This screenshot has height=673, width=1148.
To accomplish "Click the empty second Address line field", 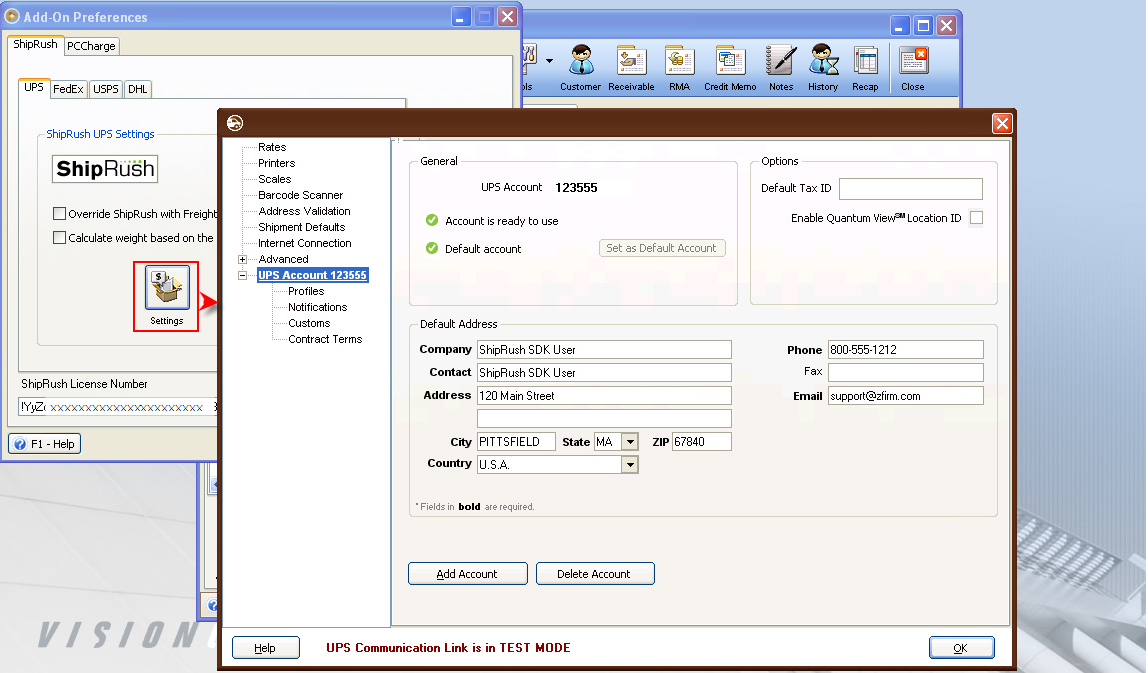I will [604, 418].
